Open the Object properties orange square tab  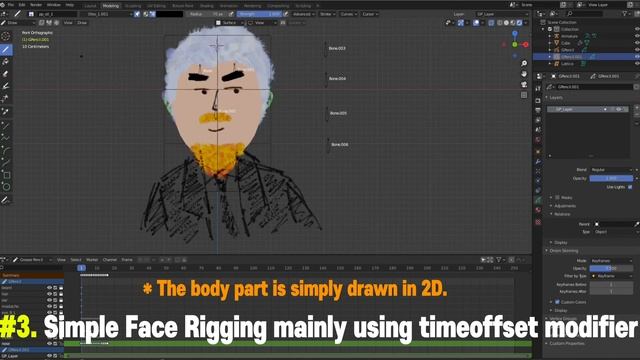pyautogui.click(x=538, y=151)
